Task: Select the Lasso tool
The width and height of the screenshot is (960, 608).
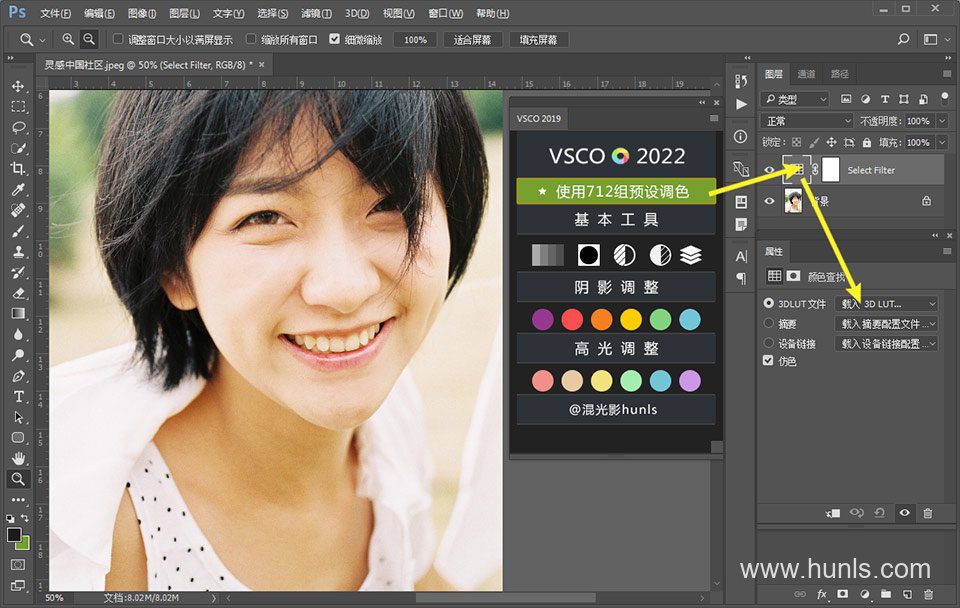Action: (18, 128)
